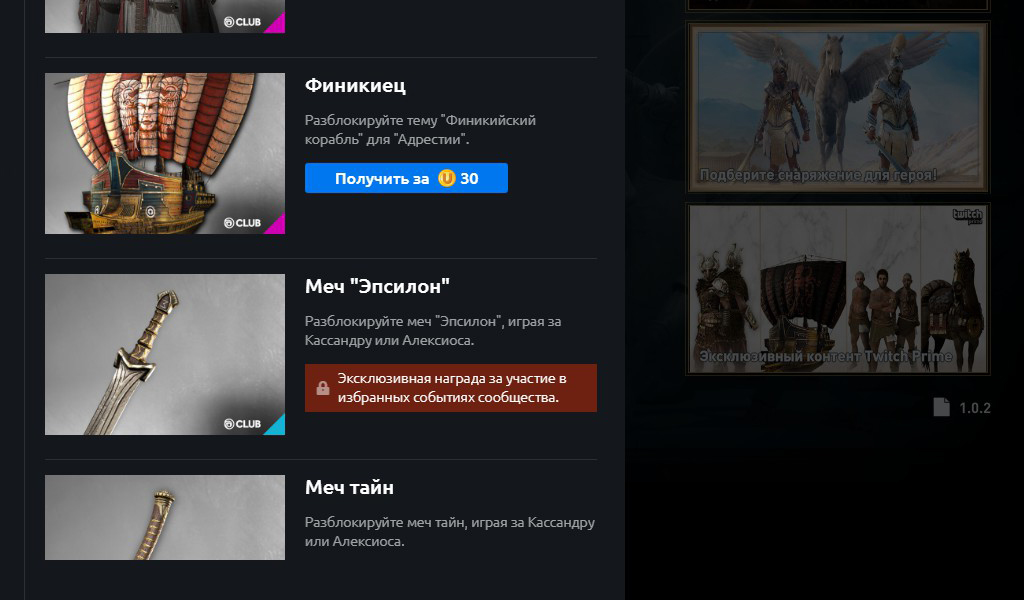1024x600 pixels.
Task: Open the Финикиец ship reward thumbnail
Action: (x=165, y=153)
